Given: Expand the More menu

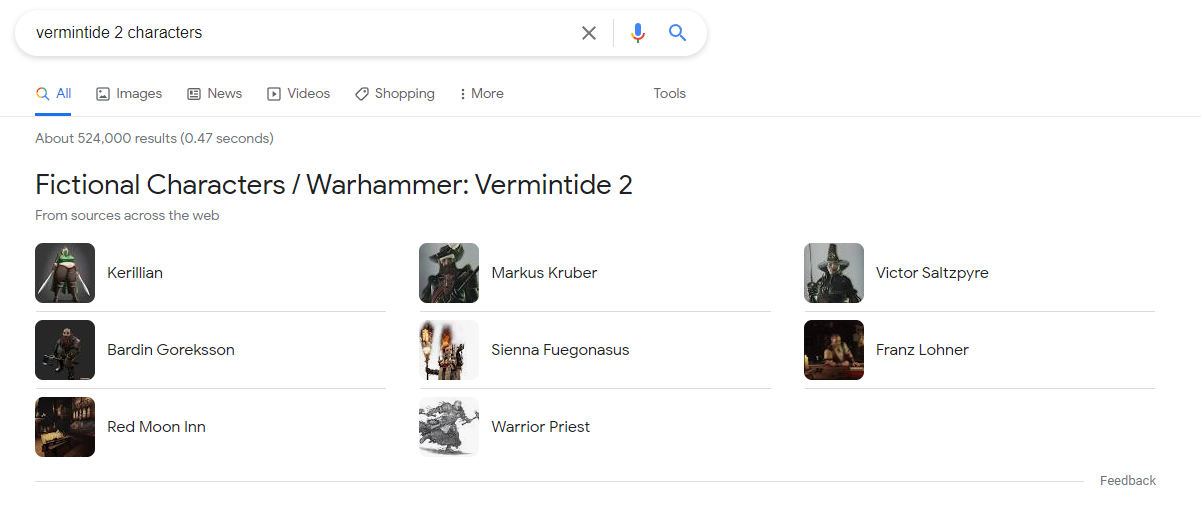Looking at the screenshot, I should click(x=481, y=94).
